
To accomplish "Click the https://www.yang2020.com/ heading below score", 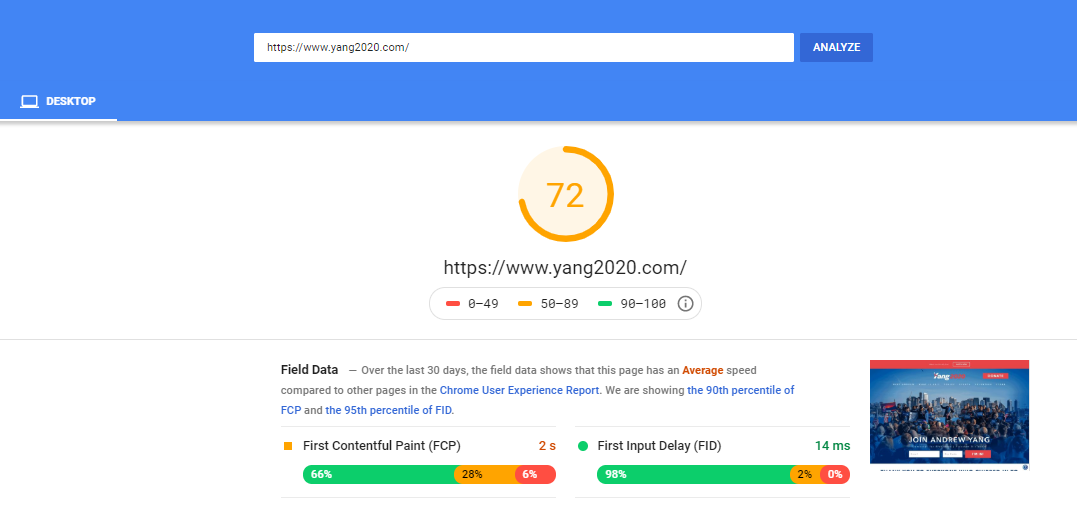I will (565, 267).
